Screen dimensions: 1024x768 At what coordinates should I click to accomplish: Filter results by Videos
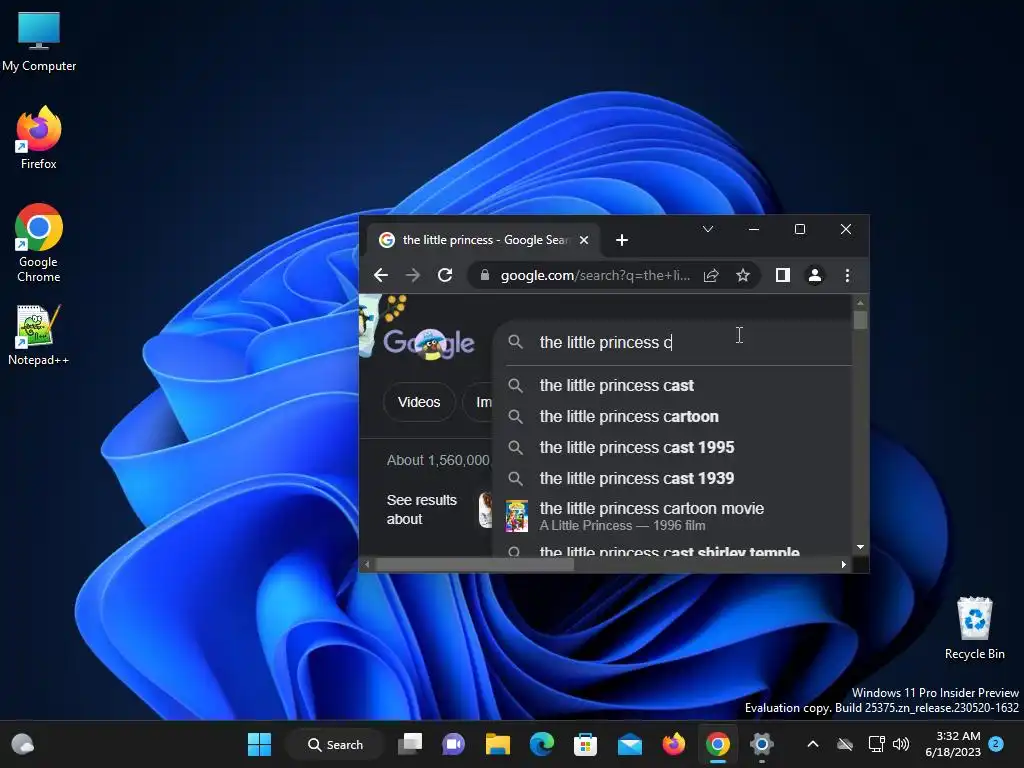coord(419,402)
